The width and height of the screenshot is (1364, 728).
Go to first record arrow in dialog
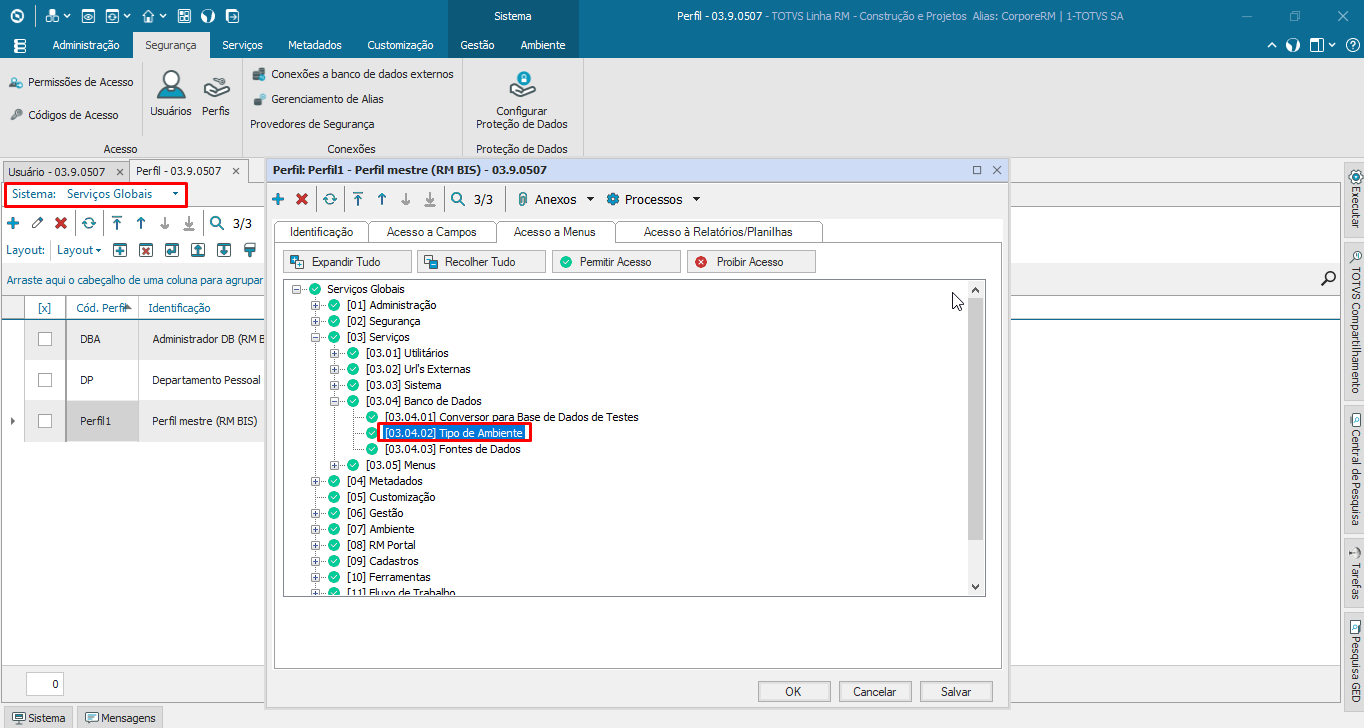click(358, 199)
